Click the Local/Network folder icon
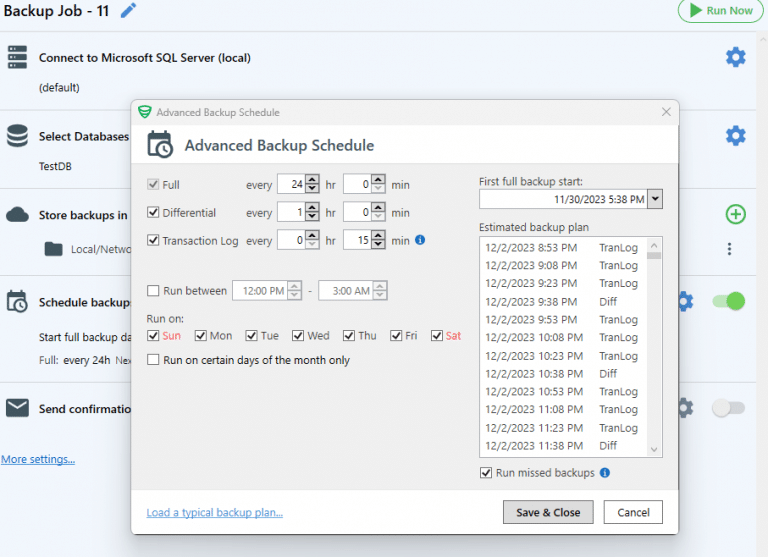Viewport: 768px width, 557px height. (53, 249)
